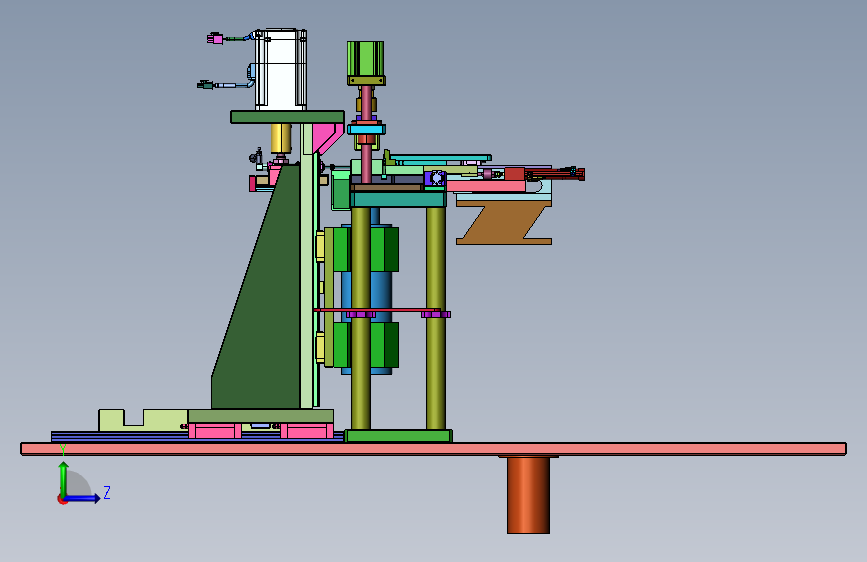
Task: Select the salmon horizontal slide plate above the brown bracket
Action: click(x=485, y=186)
